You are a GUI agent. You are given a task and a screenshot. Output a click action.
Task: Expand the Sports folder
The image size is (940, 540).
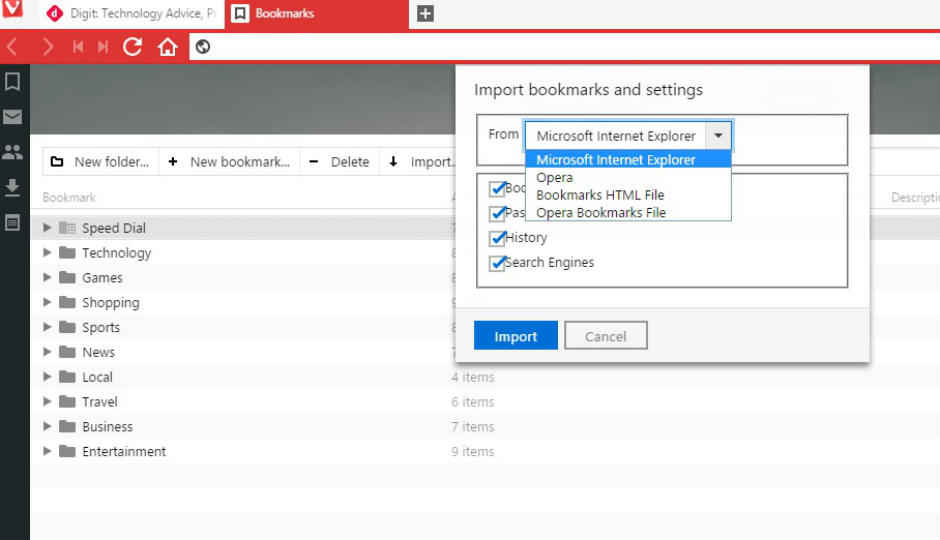(47, 327)
